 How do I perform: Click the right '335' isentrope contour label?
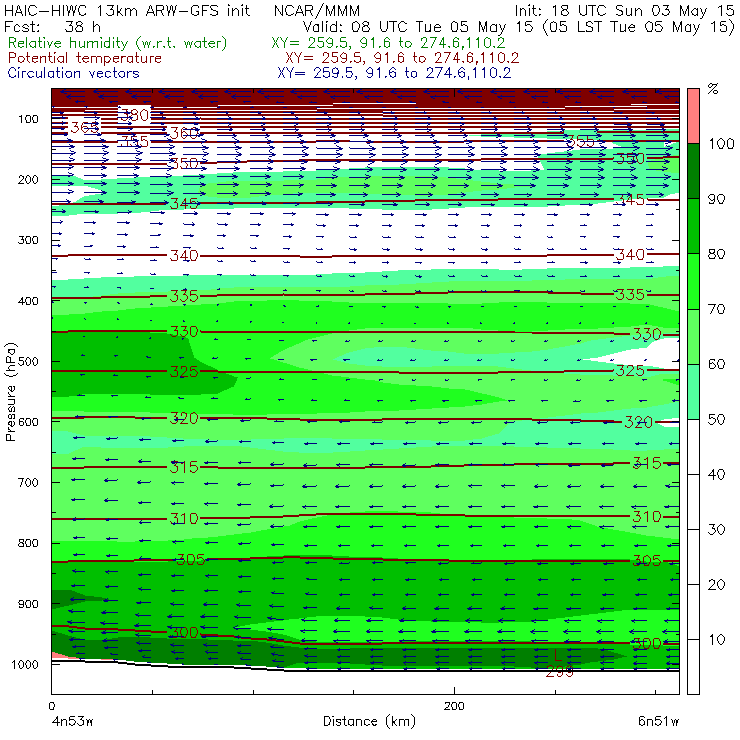[x=631, y=295]
